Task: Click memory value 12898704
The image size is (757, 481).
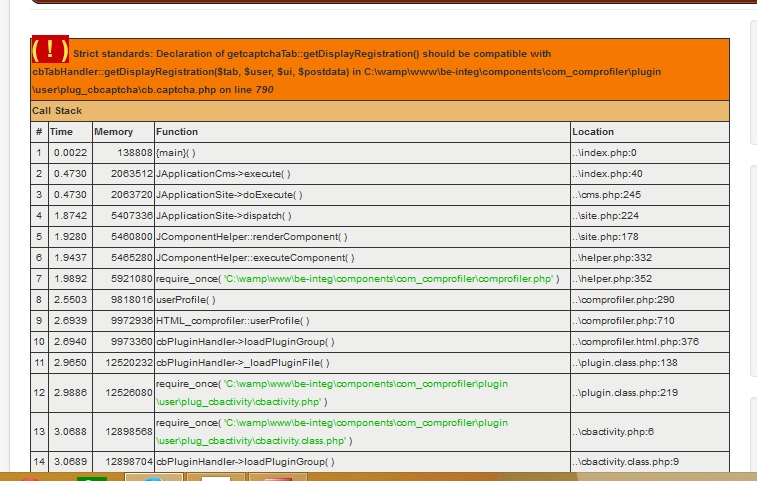Action: coord(129,462)
